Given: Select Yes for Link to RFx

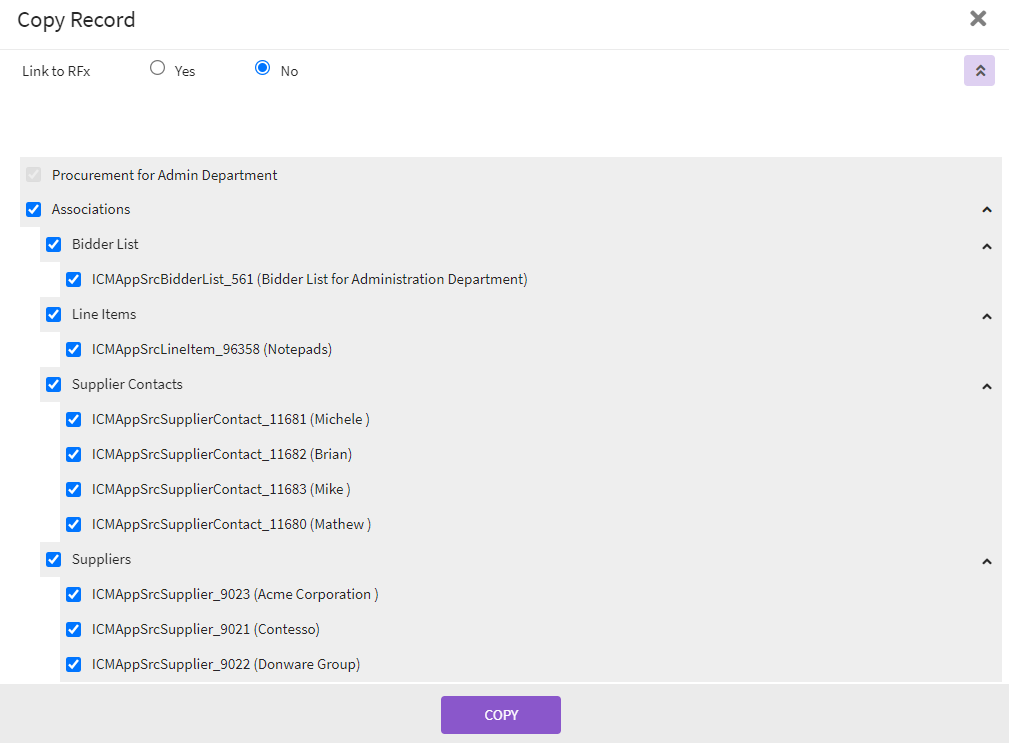Looking at the screenshot, I should tap(157, 69).
